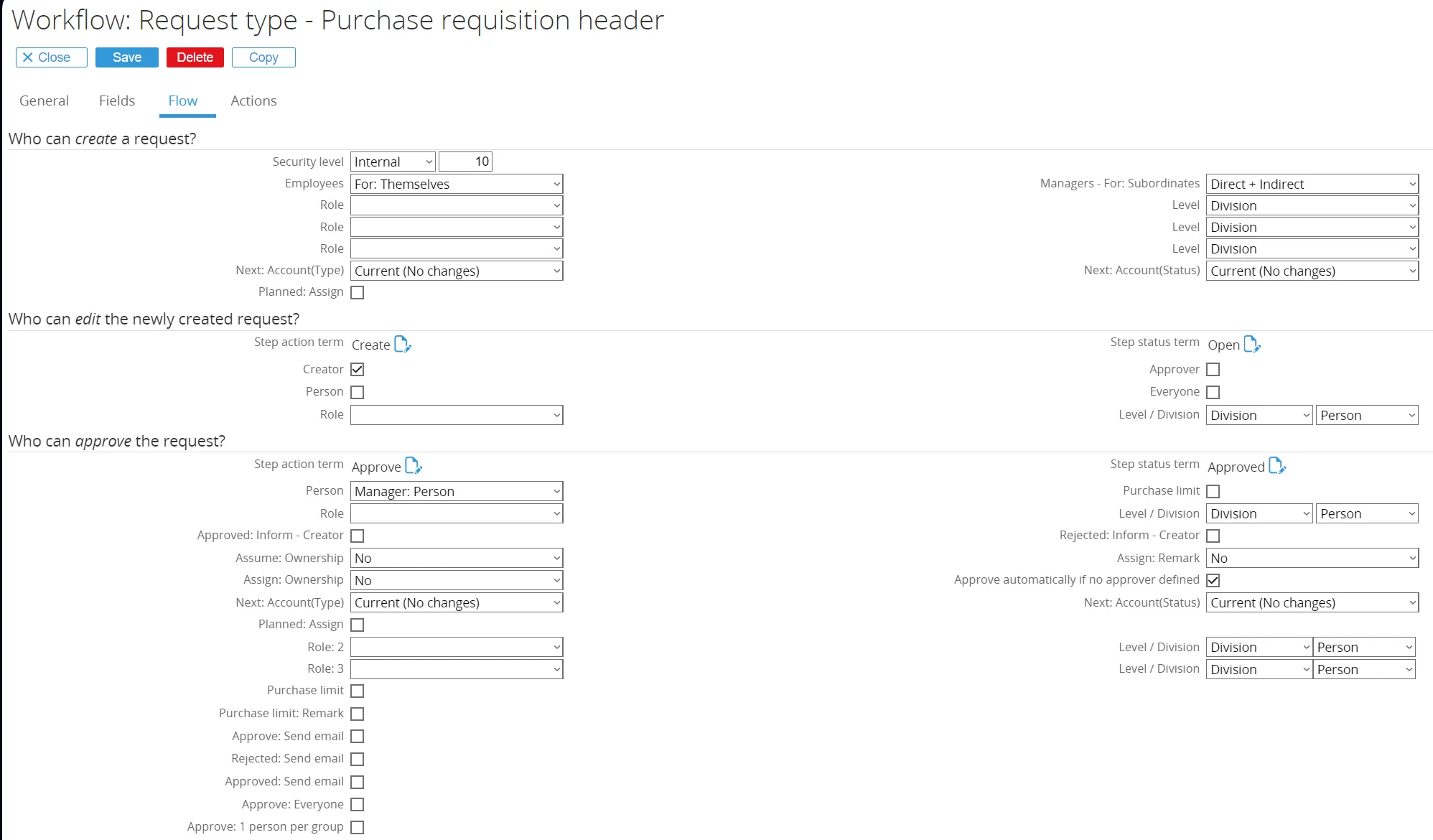
Task: Click edit icon next to Create term
Action: (403, 345)
